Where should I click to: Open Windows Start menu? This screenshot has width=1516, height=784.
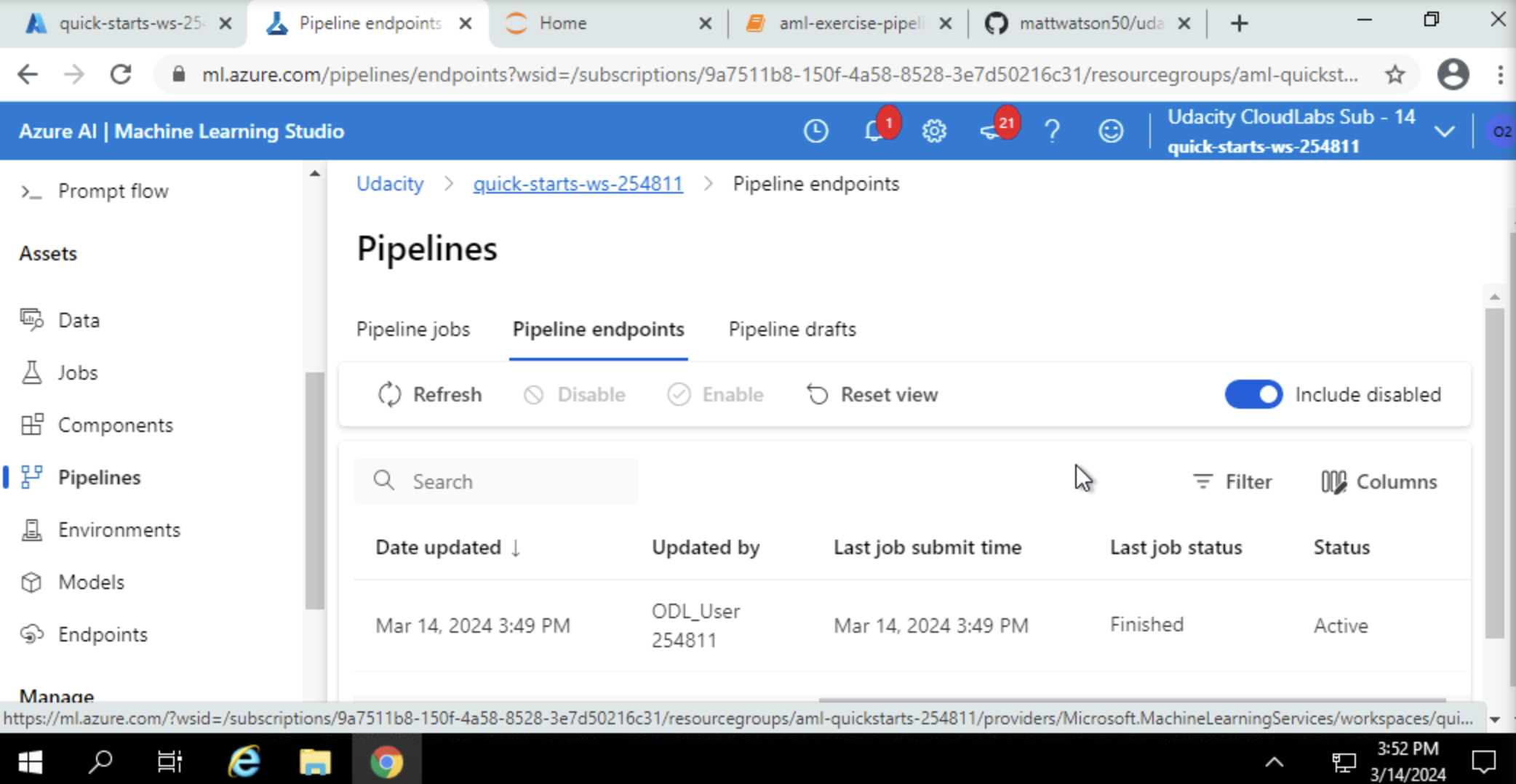[x=30, y=762]
